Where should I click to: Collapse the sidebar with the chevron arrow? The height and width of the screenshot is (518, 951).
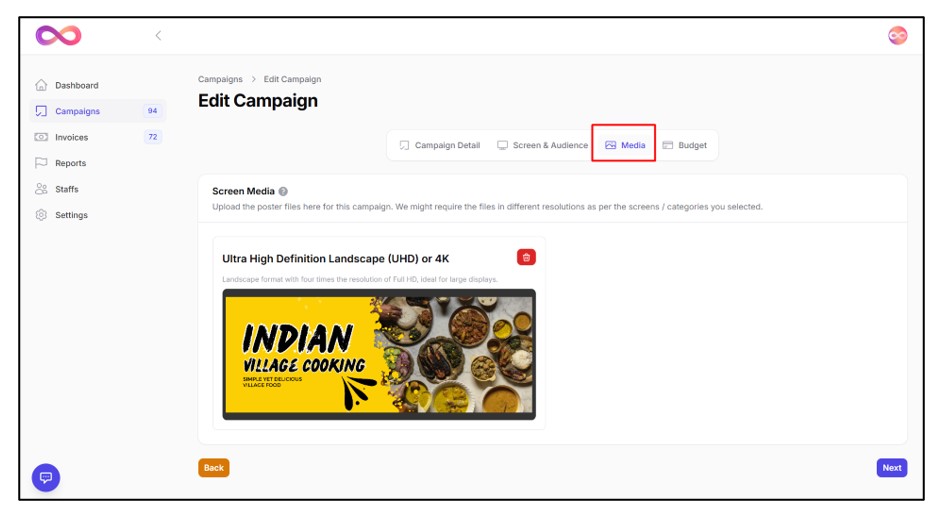(158, 36)
